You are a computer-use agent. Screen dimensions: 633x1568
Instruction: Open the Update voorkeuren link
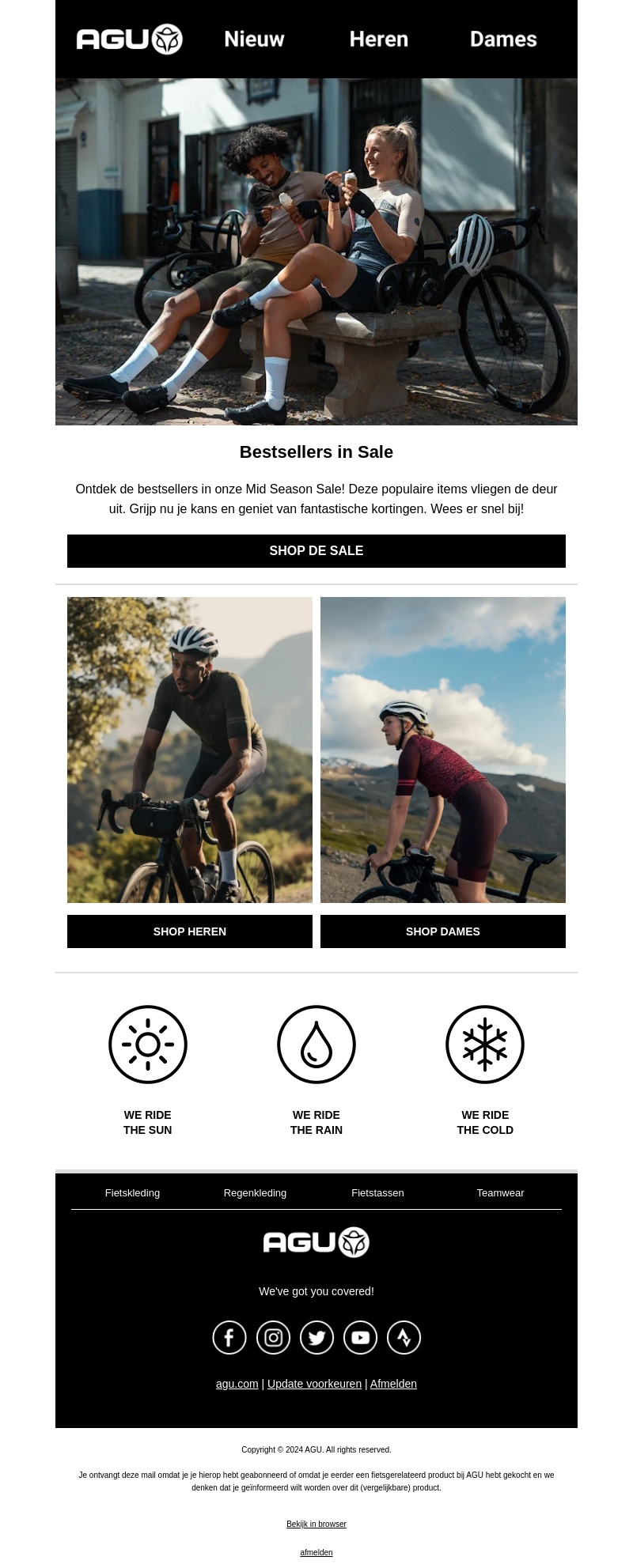point(314,1384)
